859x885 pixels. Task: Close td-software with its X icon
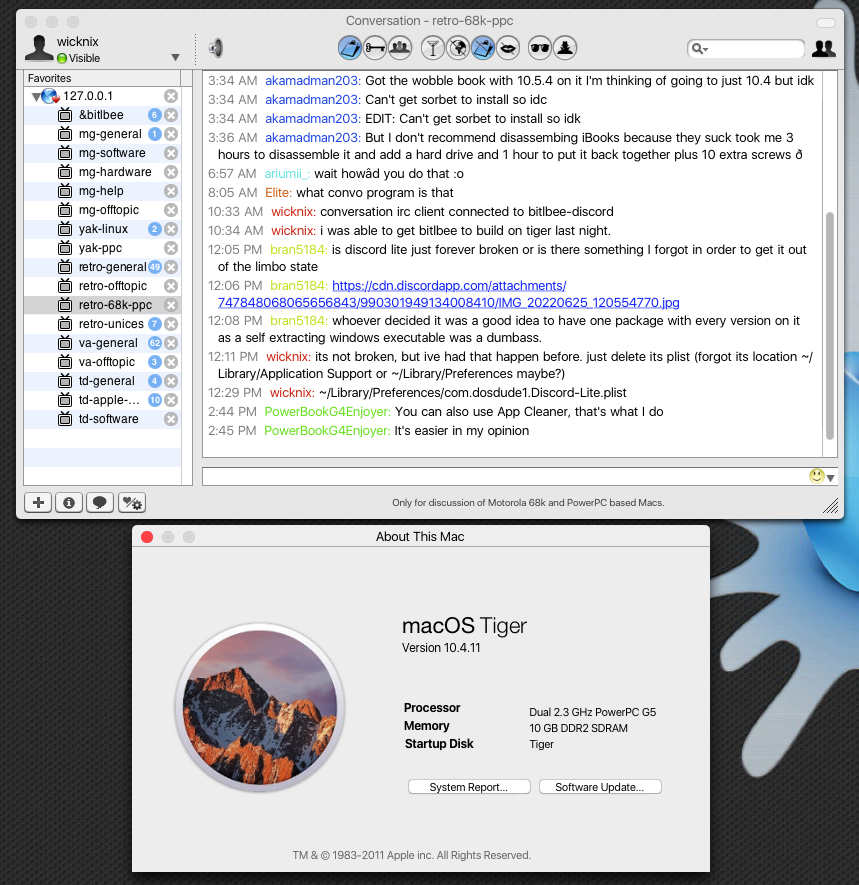coord(171,419)
